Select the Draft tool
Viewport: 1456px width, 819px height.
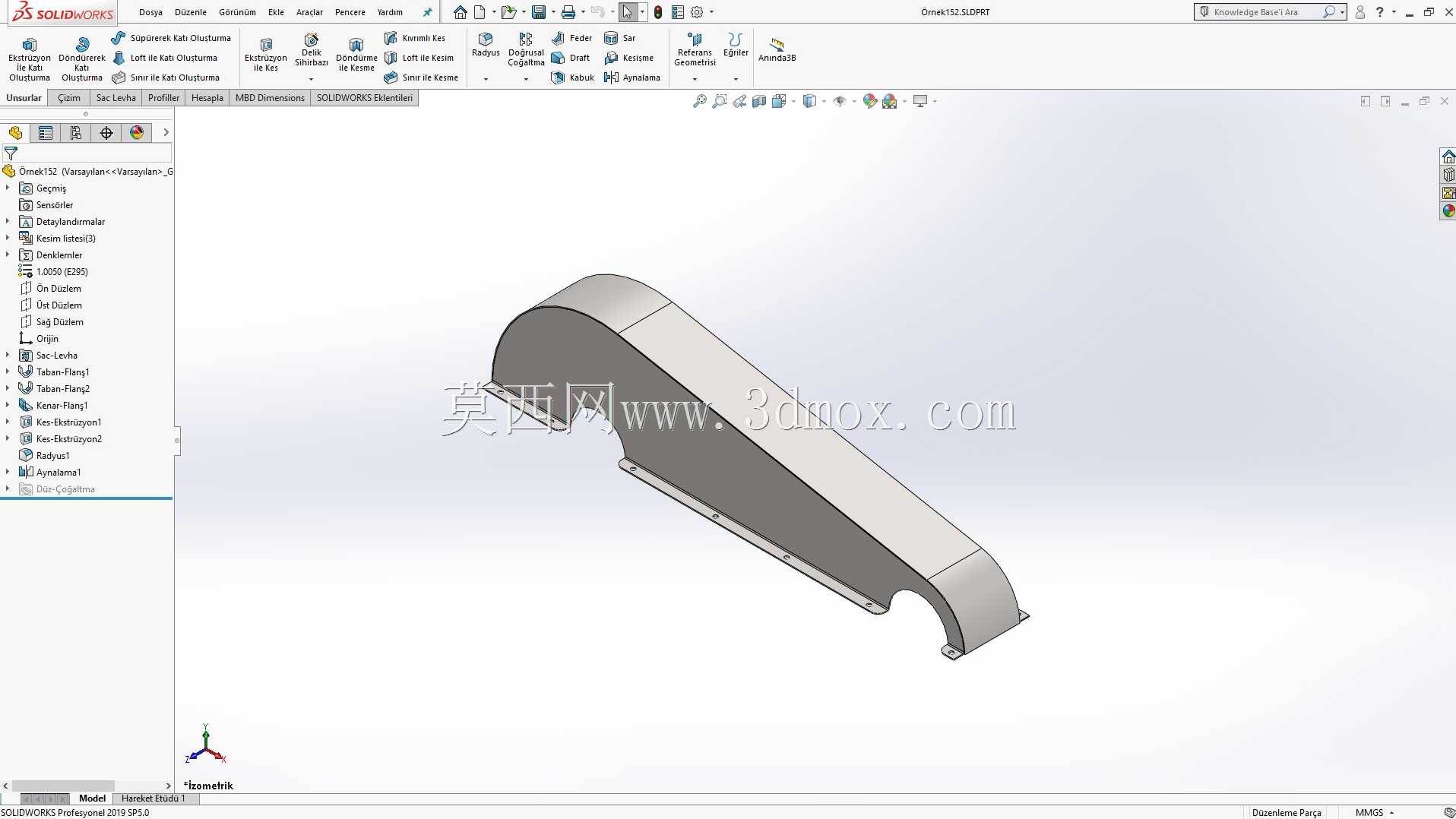tap(571, 58)
